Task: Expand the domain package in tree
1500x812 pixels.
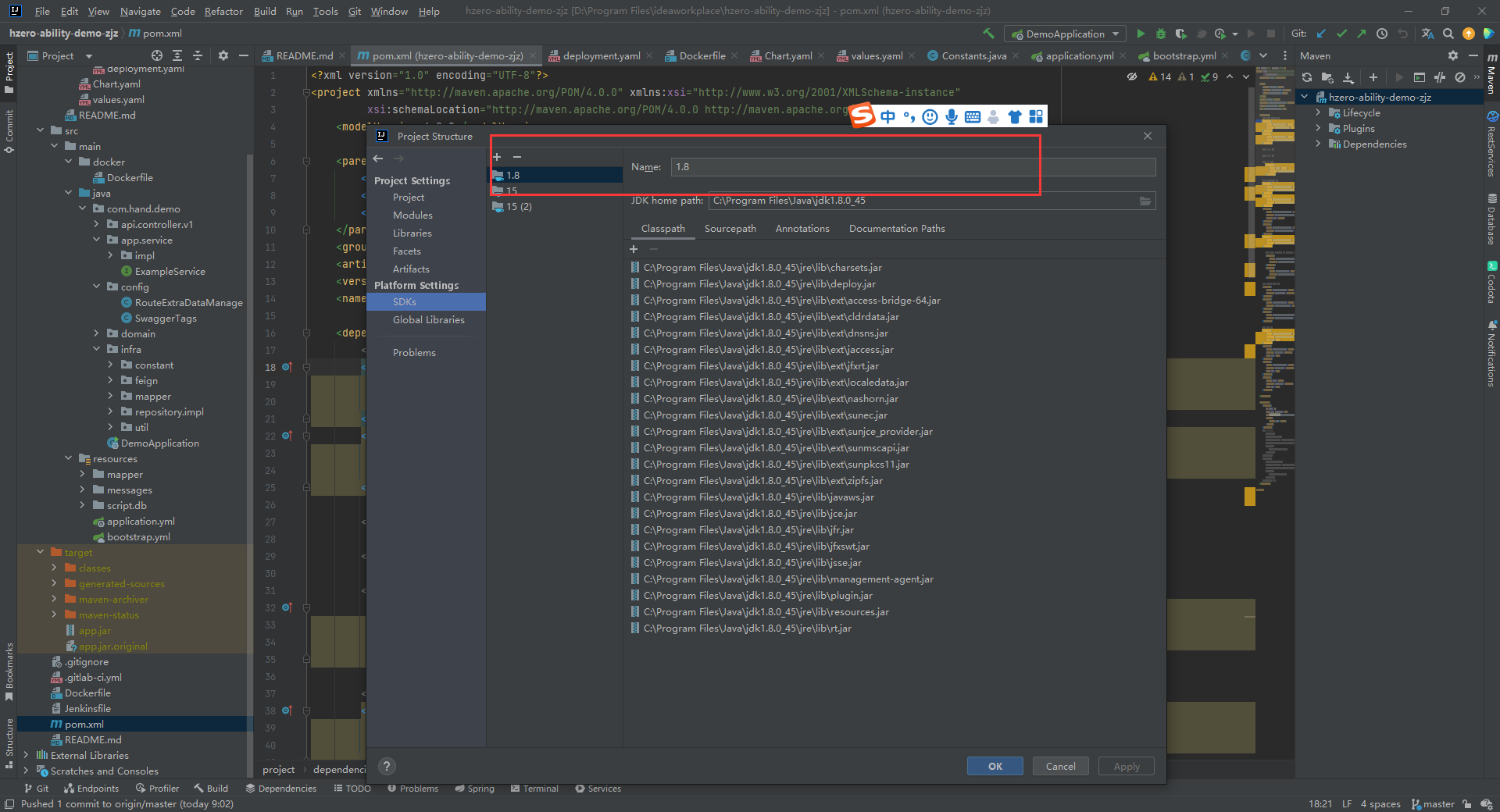Action: (96, 333)
